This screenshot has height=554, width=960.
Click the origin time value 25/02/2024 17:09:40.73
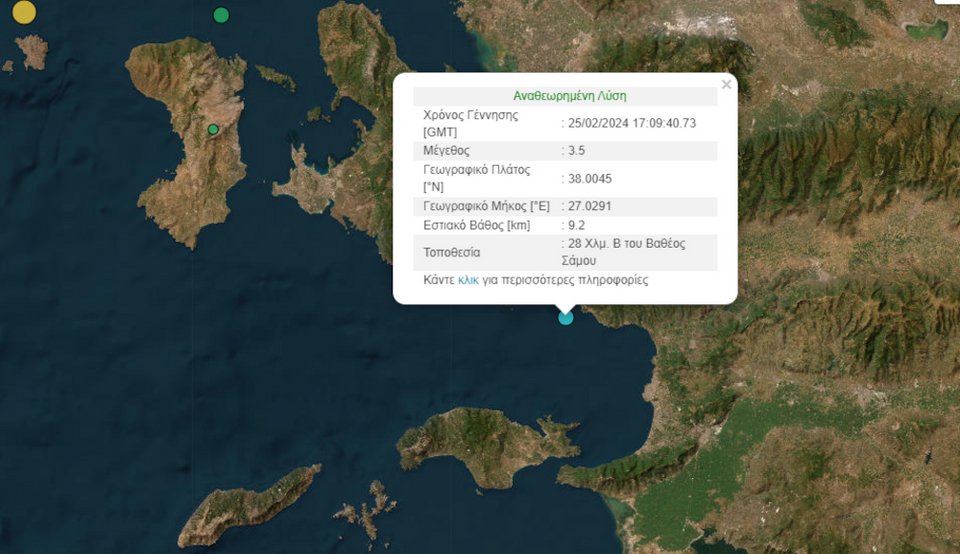[632, 123]
